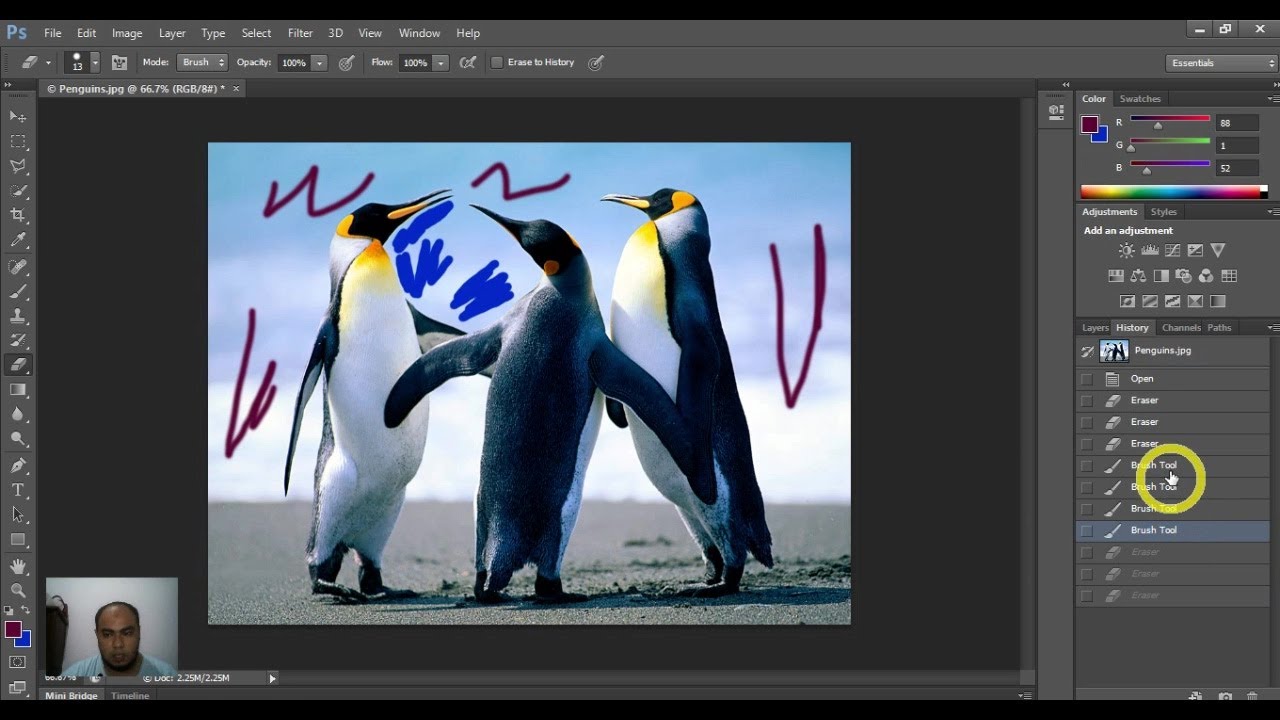Add a Color Balance adjustment

[x=1138, y=276]
